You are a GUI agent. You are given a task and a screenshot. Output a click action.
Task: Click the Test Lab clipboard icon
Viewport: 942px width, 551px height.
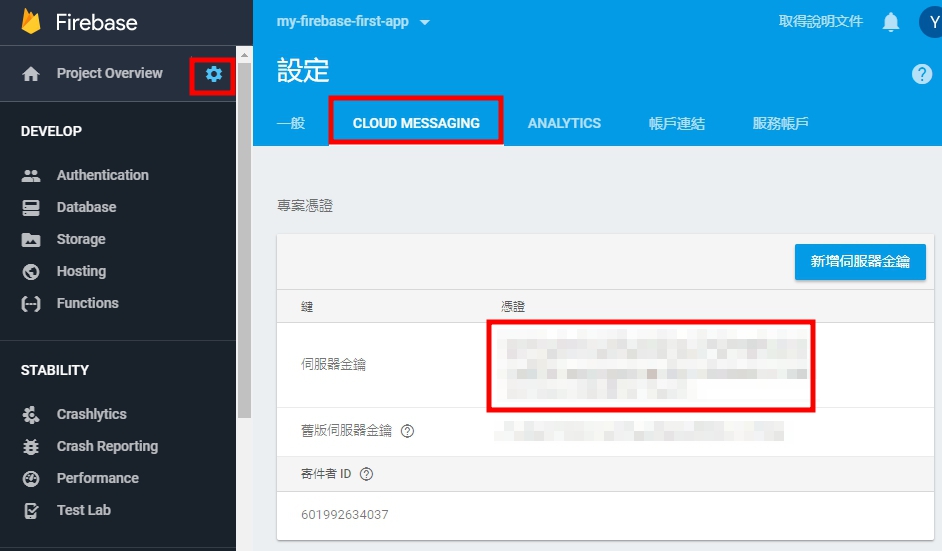(x=31, y=511)
